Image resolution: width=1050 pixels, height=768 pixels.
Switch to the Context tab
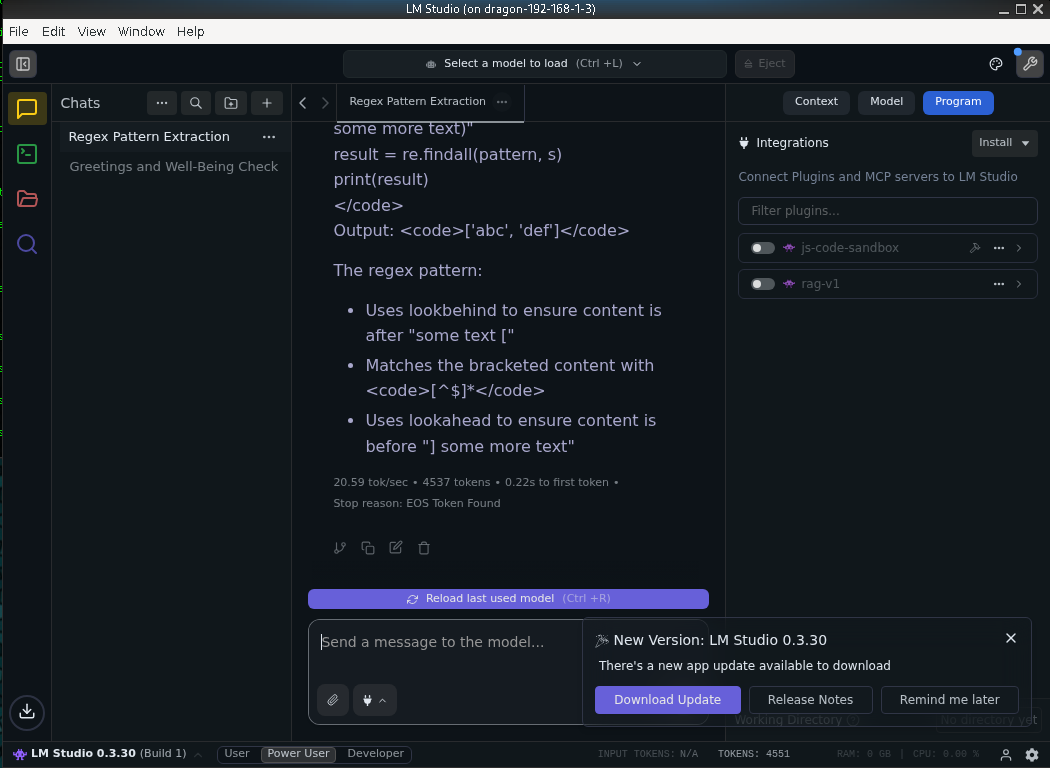(x=816, y=102)
